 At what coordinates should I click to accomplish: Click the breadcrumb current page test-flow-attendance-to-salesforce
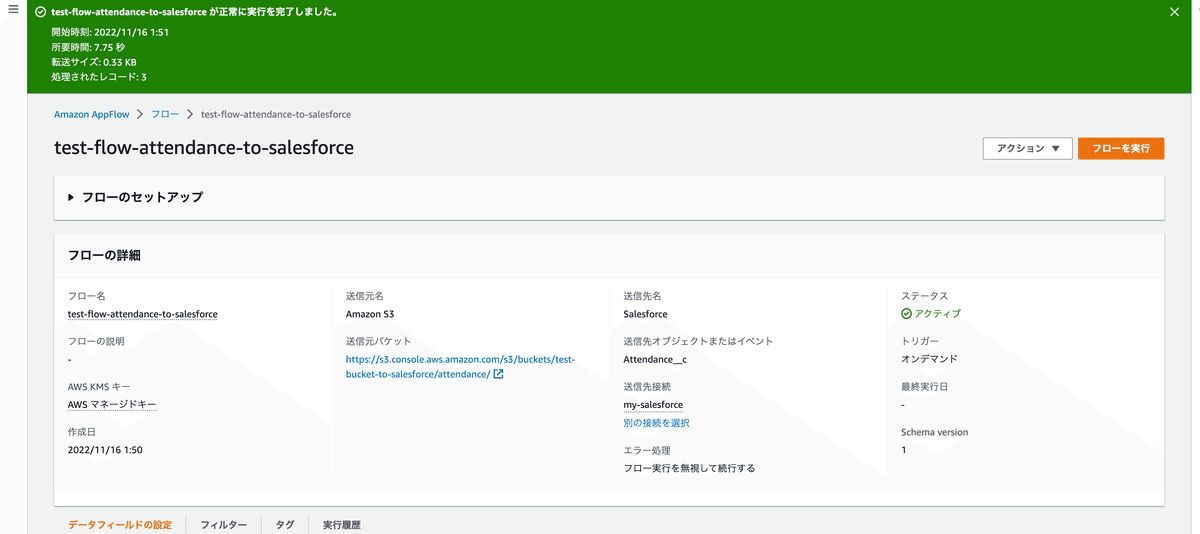tap(276, 114)
